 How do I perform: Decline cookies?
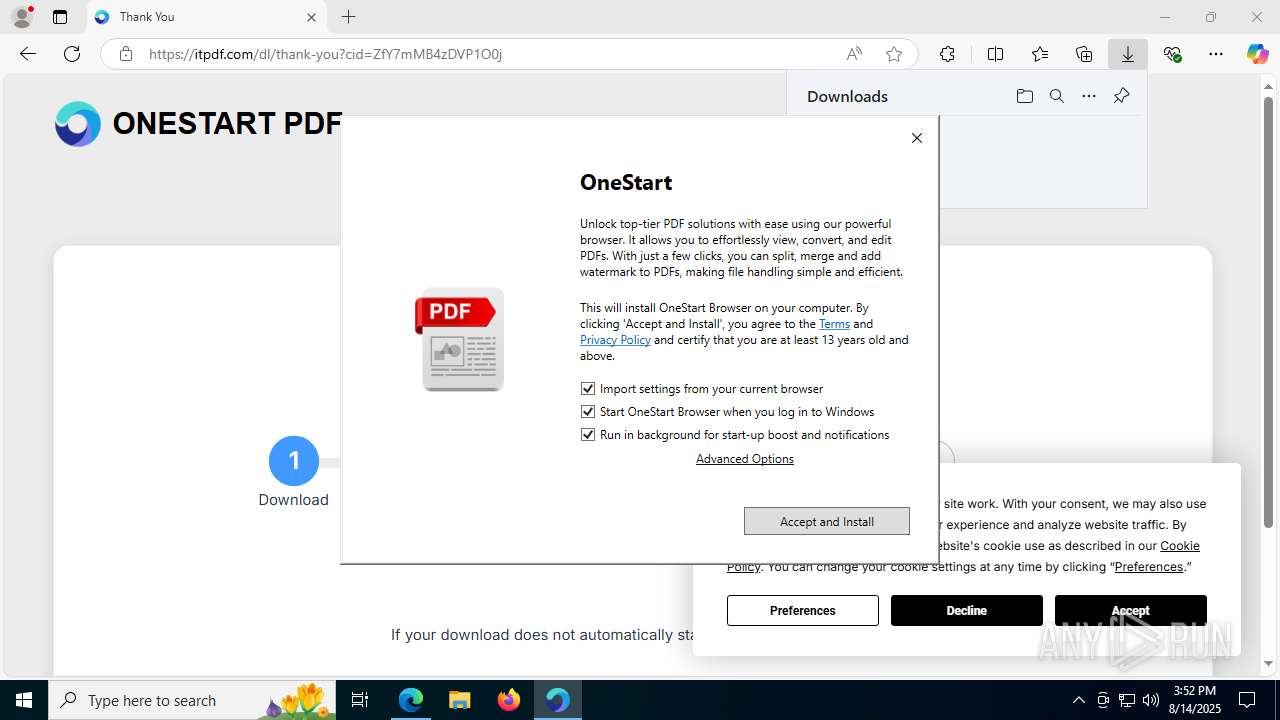967,611
